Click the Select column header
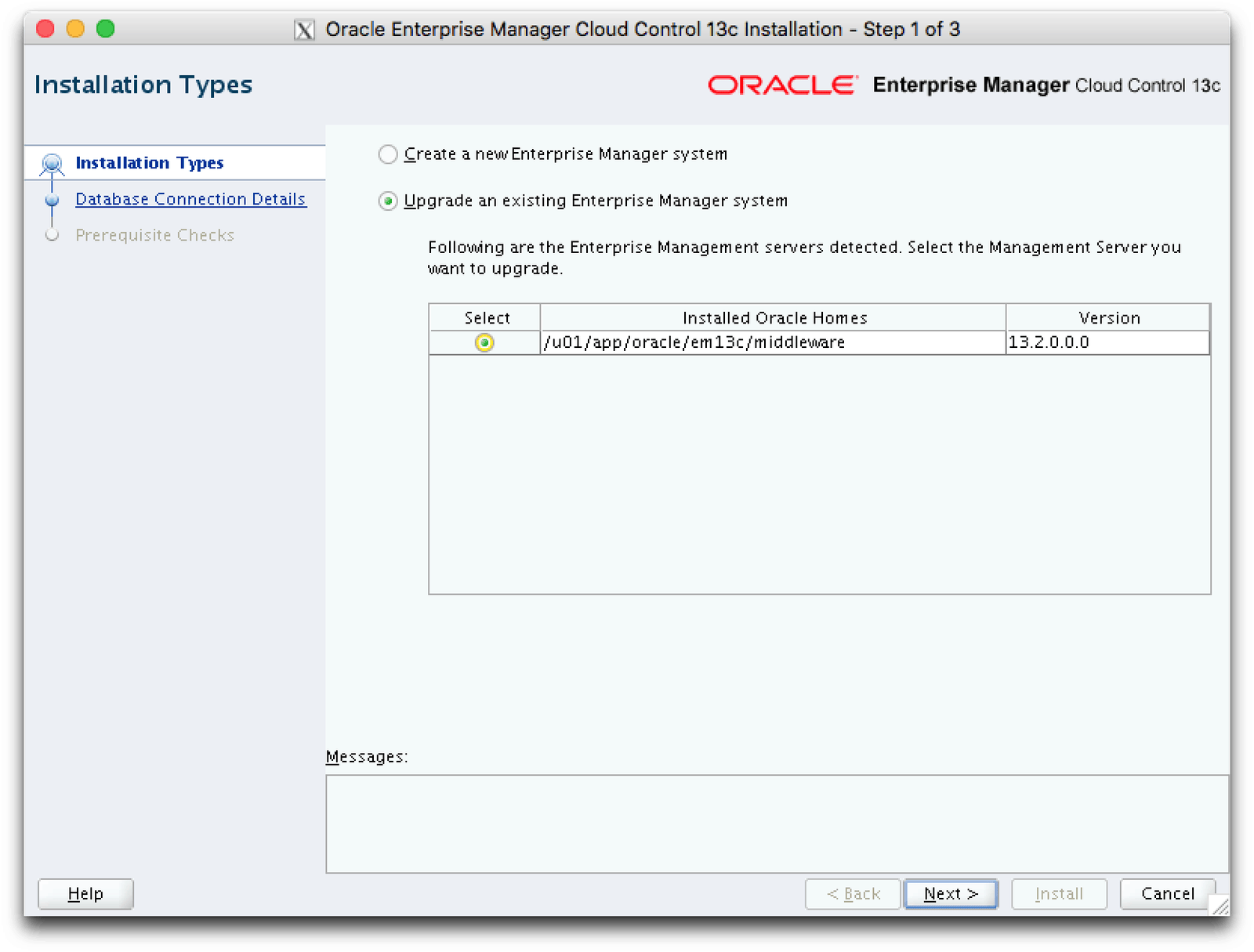 486,317
